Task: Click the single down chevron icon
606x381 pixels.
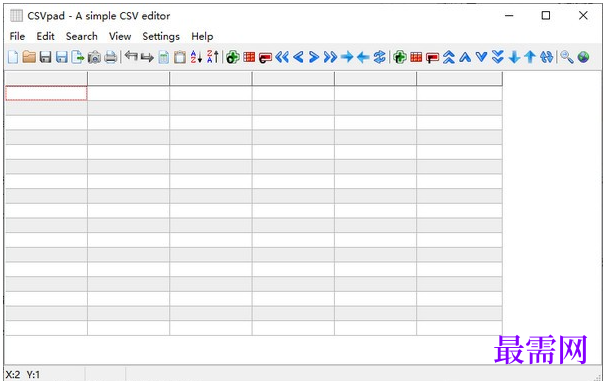Action: coord(481,57)
